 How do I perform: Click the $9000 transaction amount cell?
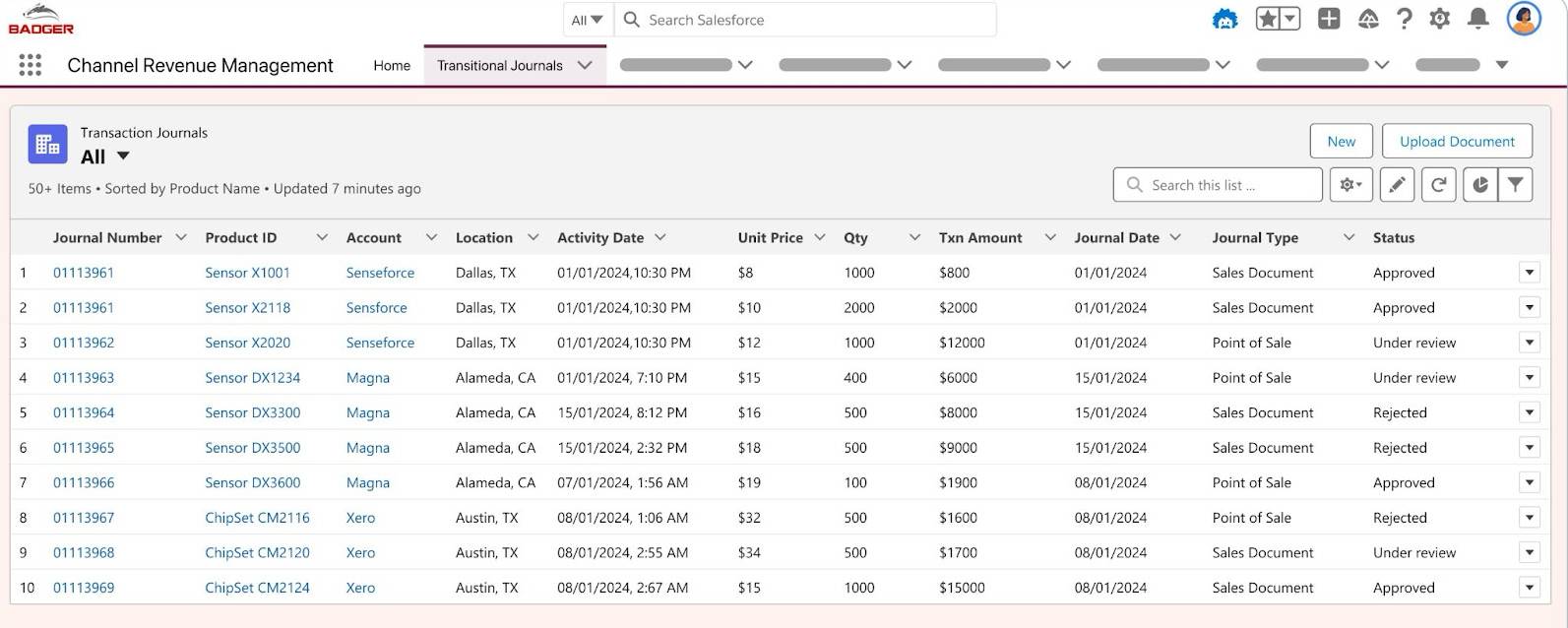(x=959, y=448)
